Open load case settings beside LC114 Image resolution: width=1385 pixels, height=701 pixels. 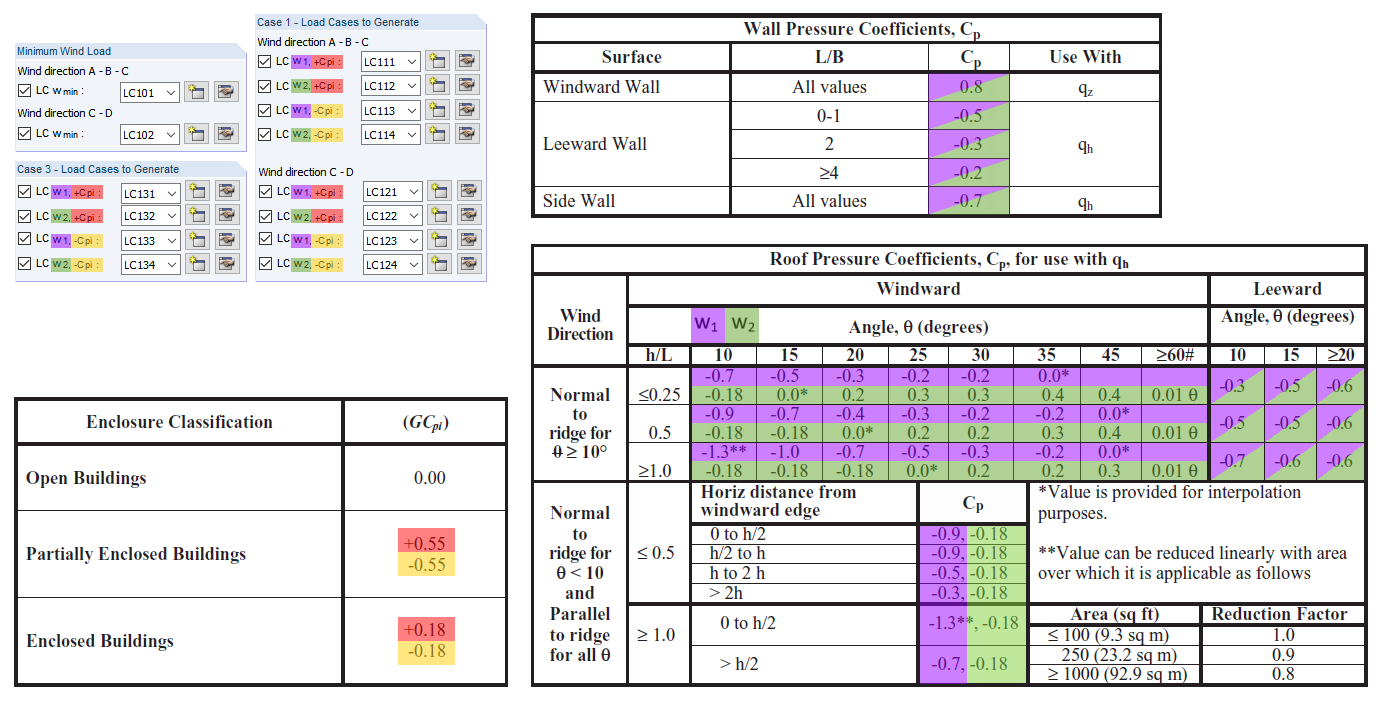click(x=466, y=133)
